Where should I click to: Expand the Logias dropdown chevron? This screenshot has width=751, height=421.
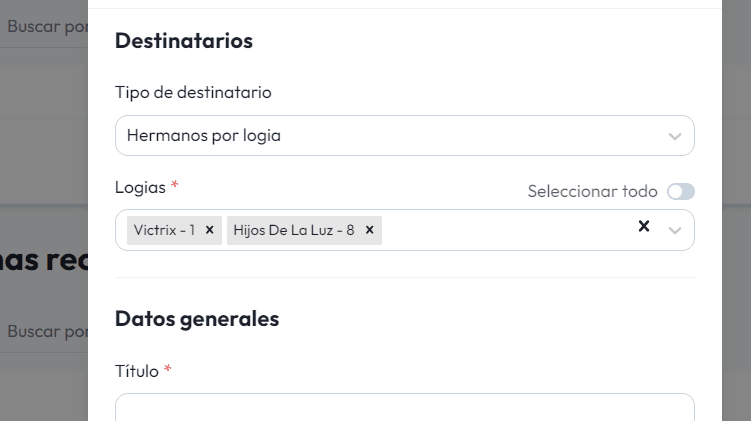tap(675, 230)
